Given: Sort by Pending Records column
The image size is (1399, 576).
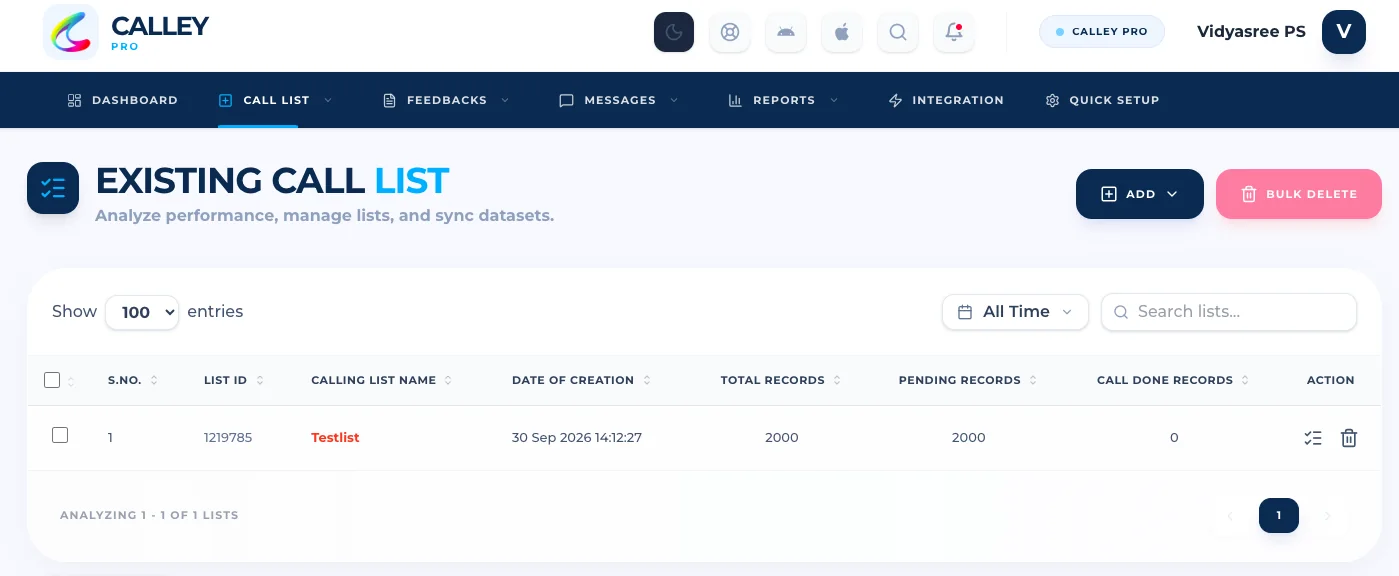Looking at the screenshot, I should tap(968, 380).
